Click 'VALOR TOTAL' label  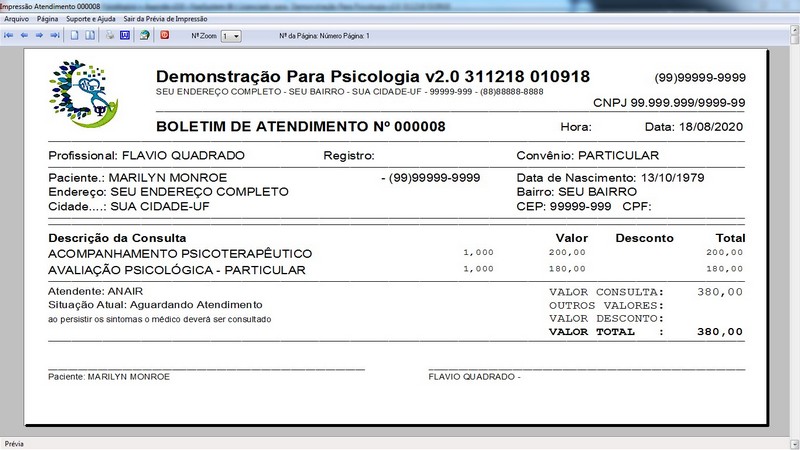tap(592, 332)
